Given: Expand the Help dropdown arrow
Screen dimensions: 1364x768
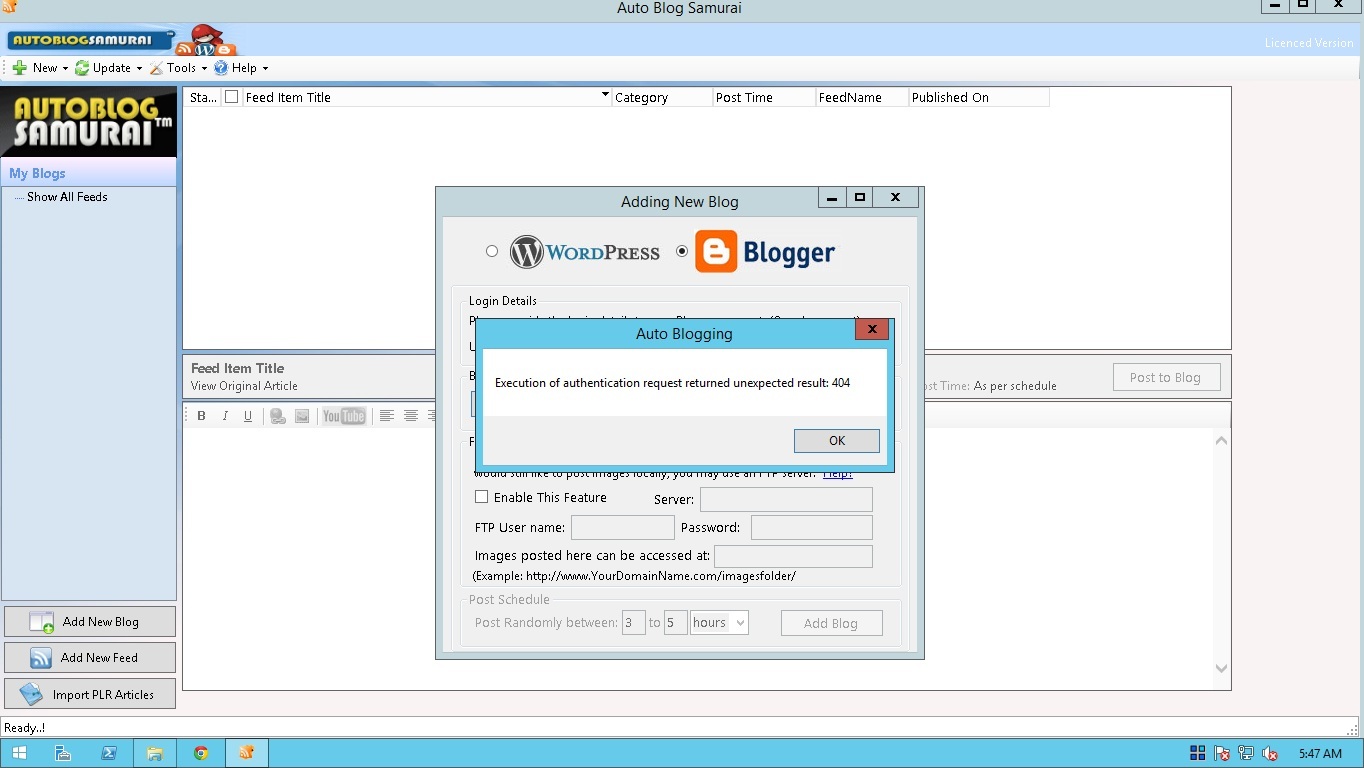Looking at the screenshot, I should click(265, 69).
